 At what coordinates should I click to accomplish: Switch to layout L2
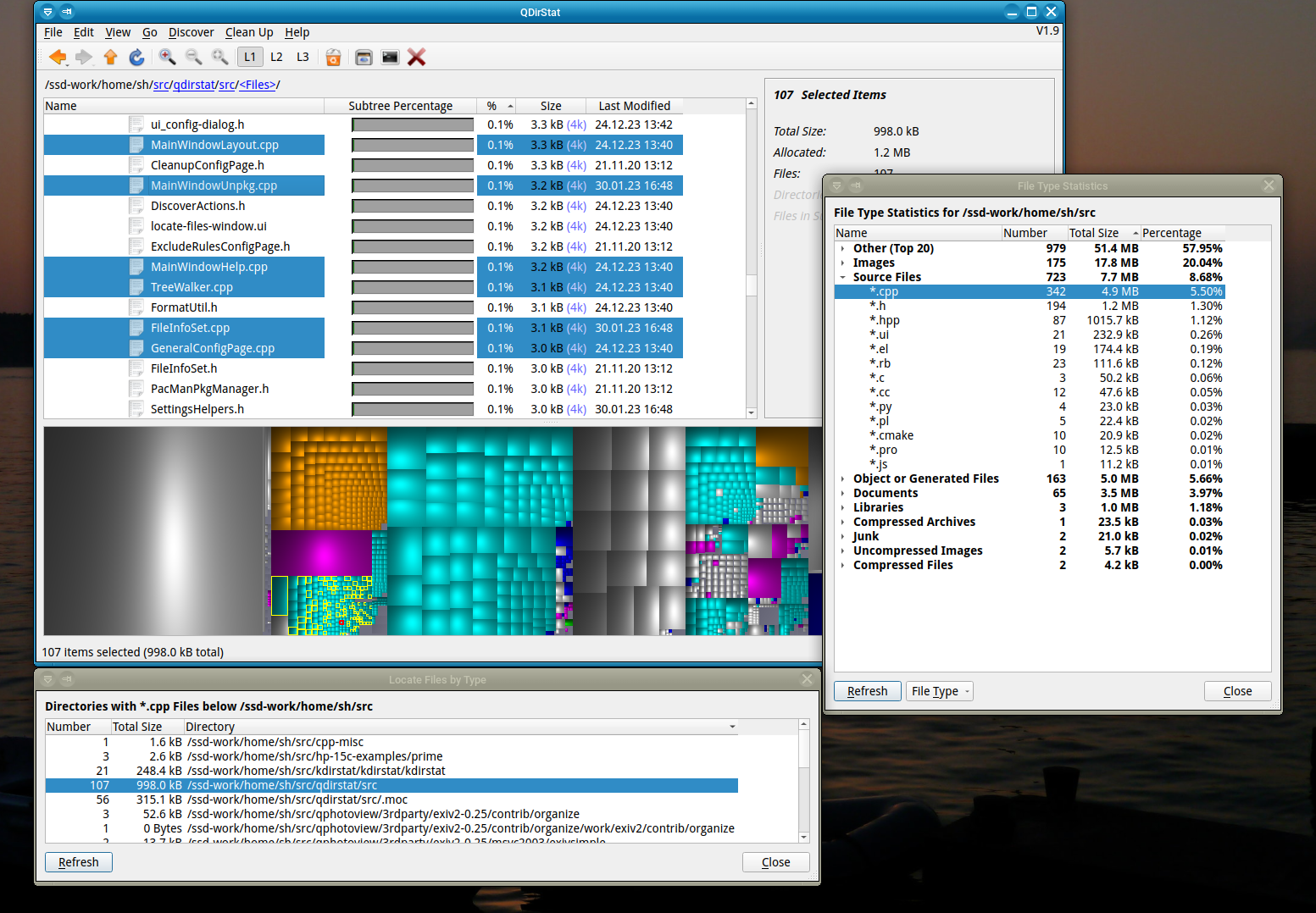point(276,57)
